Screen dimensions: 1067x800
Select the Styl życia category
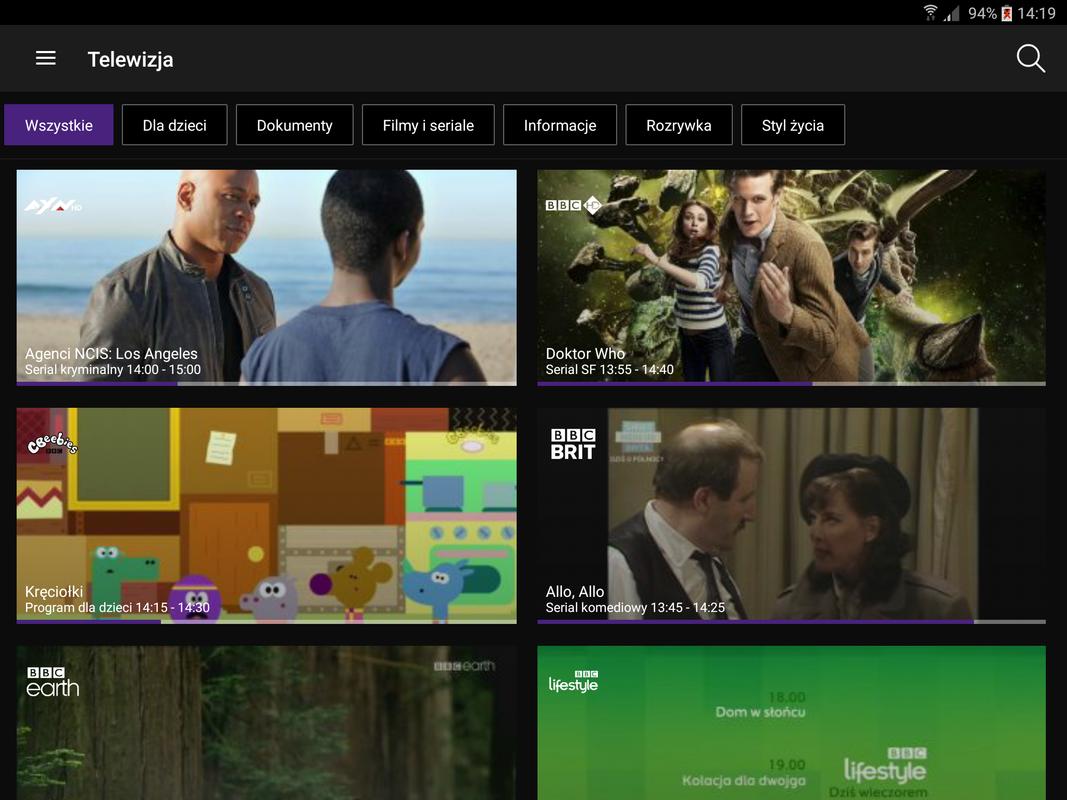point(793,125)
